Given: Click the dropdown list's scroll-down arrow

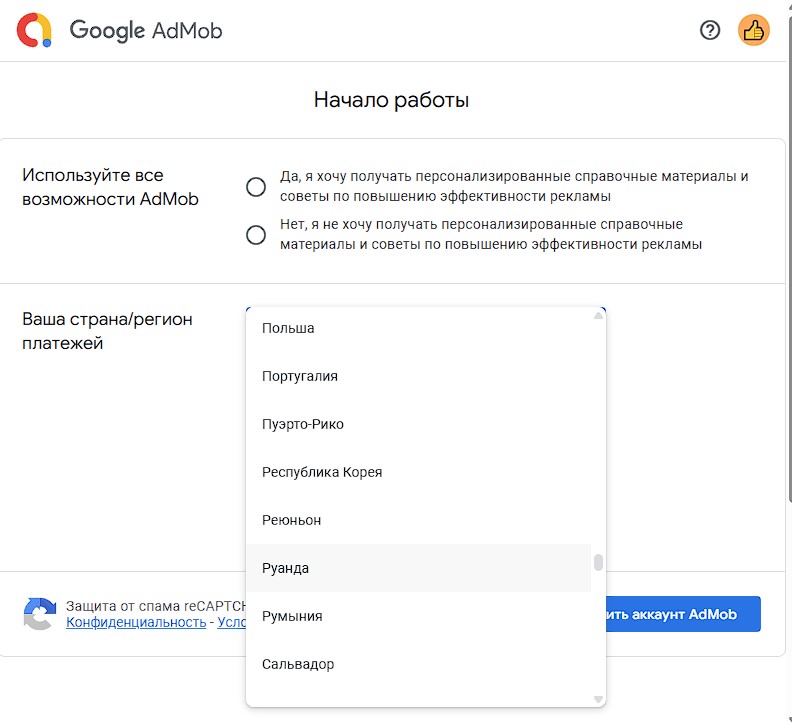Looking at the screenshot, I should [598, 699].
